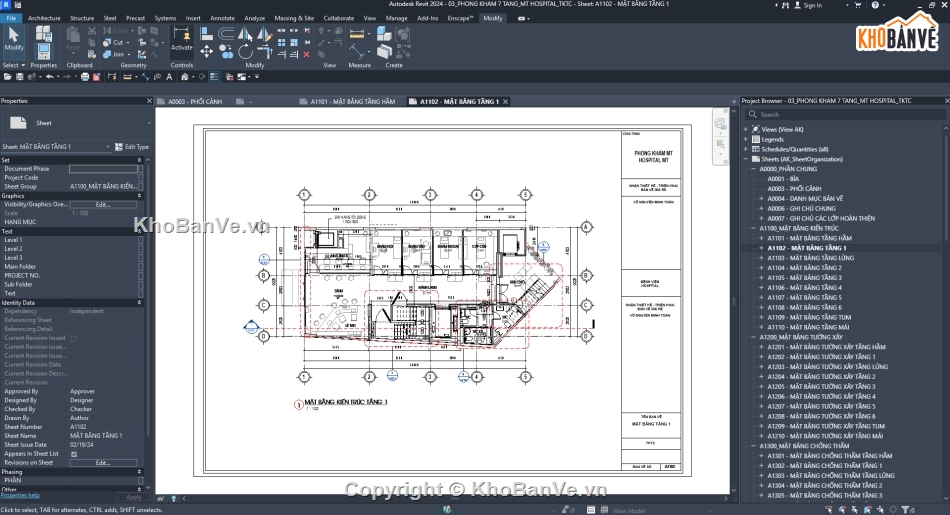Image resolution: width=950 pixels, height=515 pixels.
Task: Click the small box beside Sub Folder
Action: coord(141,284)
